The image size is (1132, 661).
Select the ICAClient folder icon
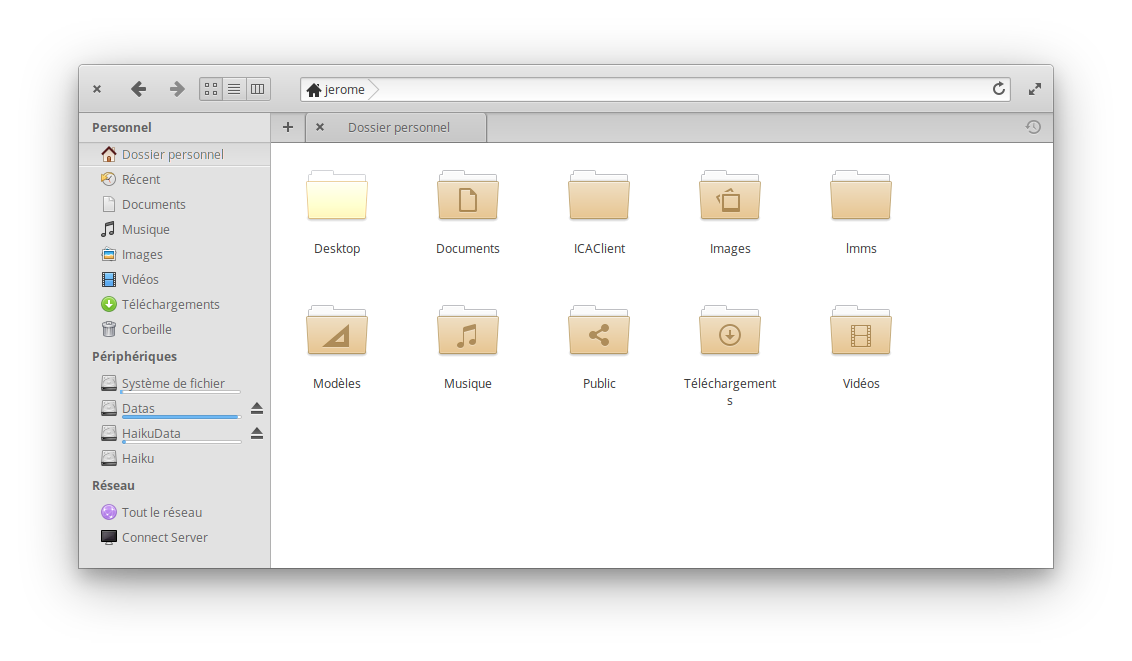pyautogui.click(x=599, y=195)
